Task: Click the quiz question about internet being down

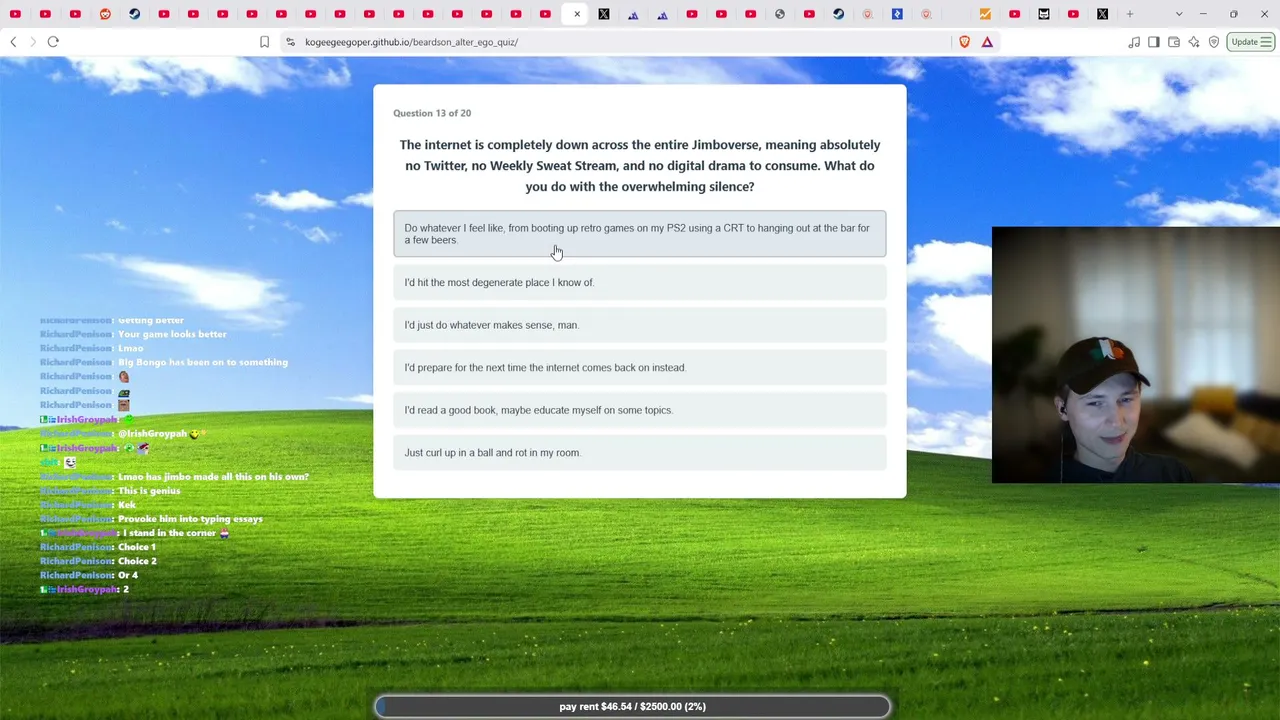Action: [640, 166]
